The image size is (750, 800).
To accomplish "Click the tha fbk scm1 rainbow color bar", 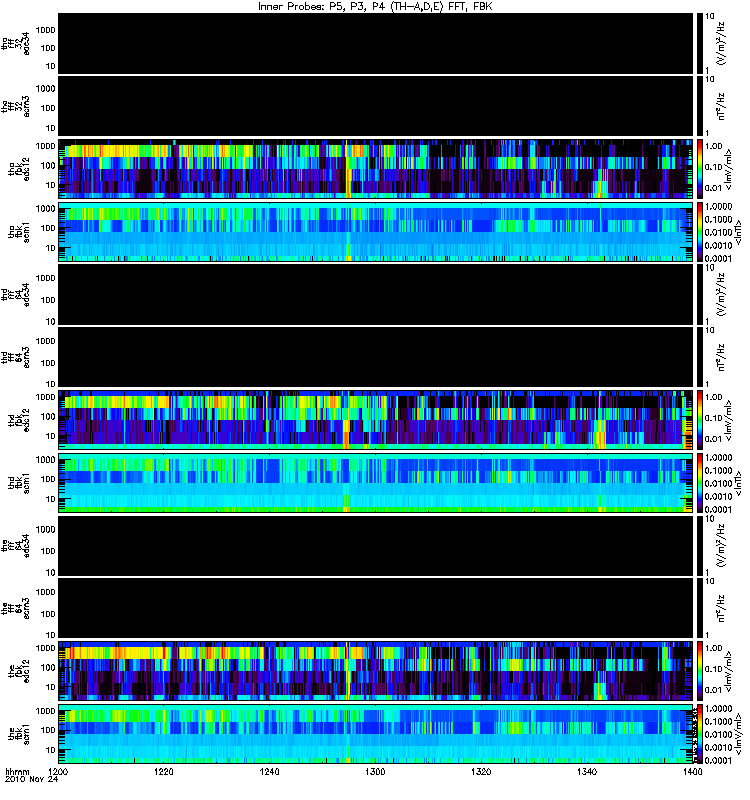I will [699, 232].
